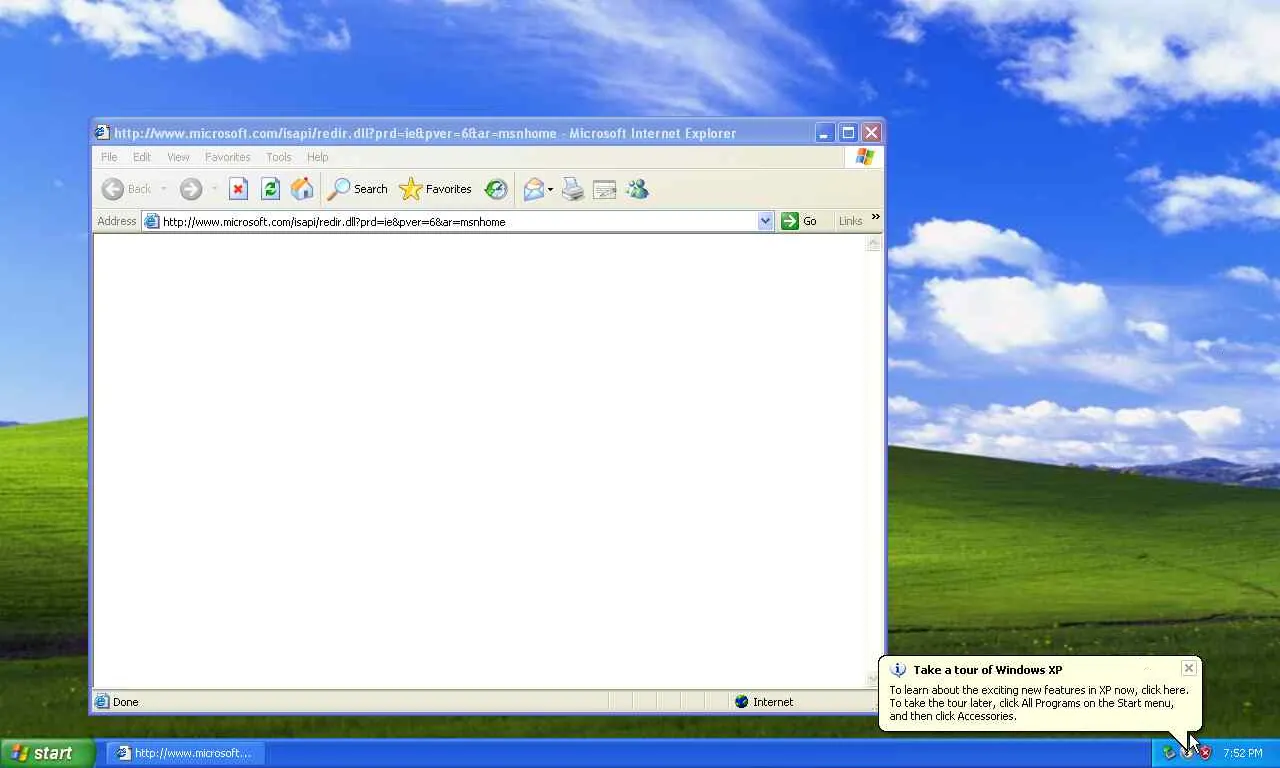Click the tour balloon body text to start the tour
The image size is (1280, 768).
coord(1039,703)
